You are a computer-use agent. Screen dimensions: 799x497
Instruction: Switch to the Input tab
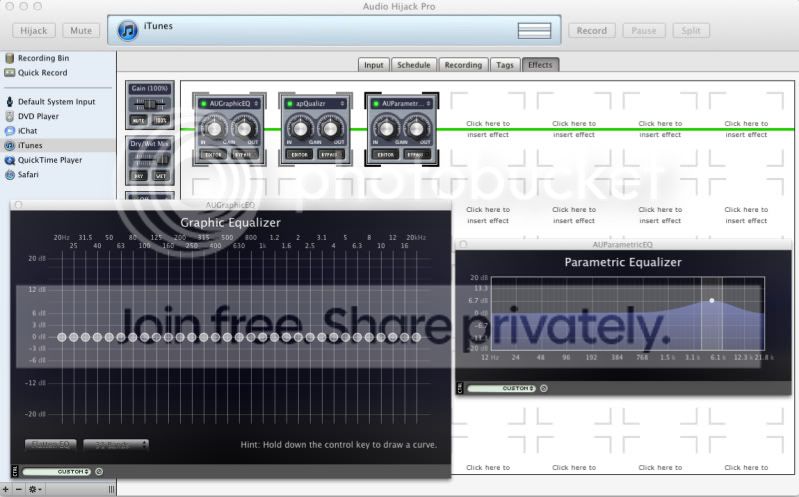pos(374,65)
